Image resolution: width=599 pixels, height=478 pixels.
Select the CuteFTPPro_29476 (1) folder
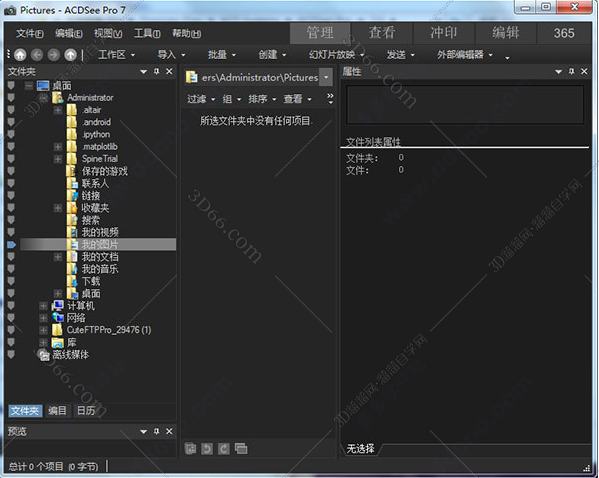tap(109, 330)
